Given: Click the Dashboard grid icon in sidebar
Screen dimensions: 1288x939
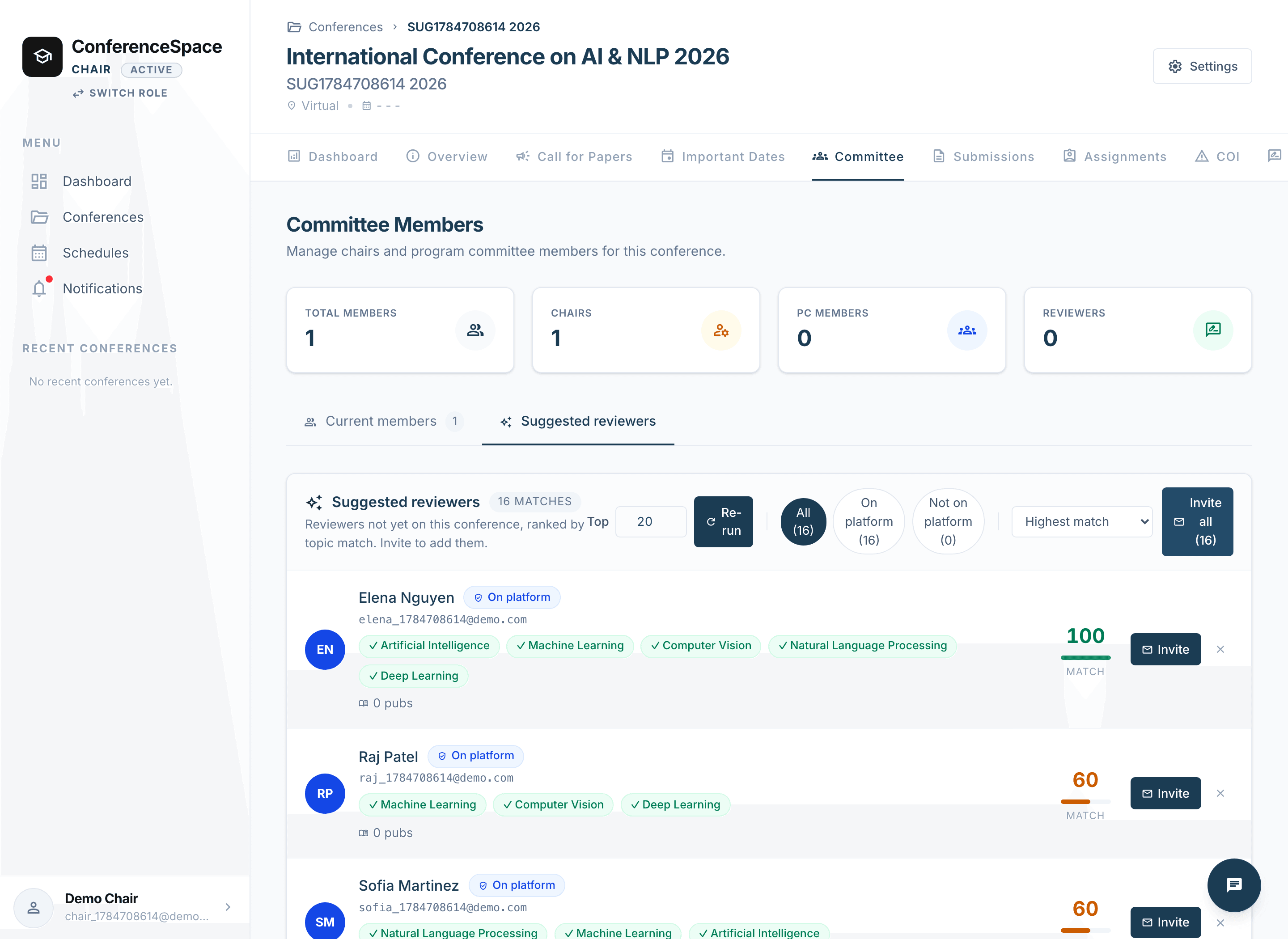Looking at the screenshot, I should point(39,182).
